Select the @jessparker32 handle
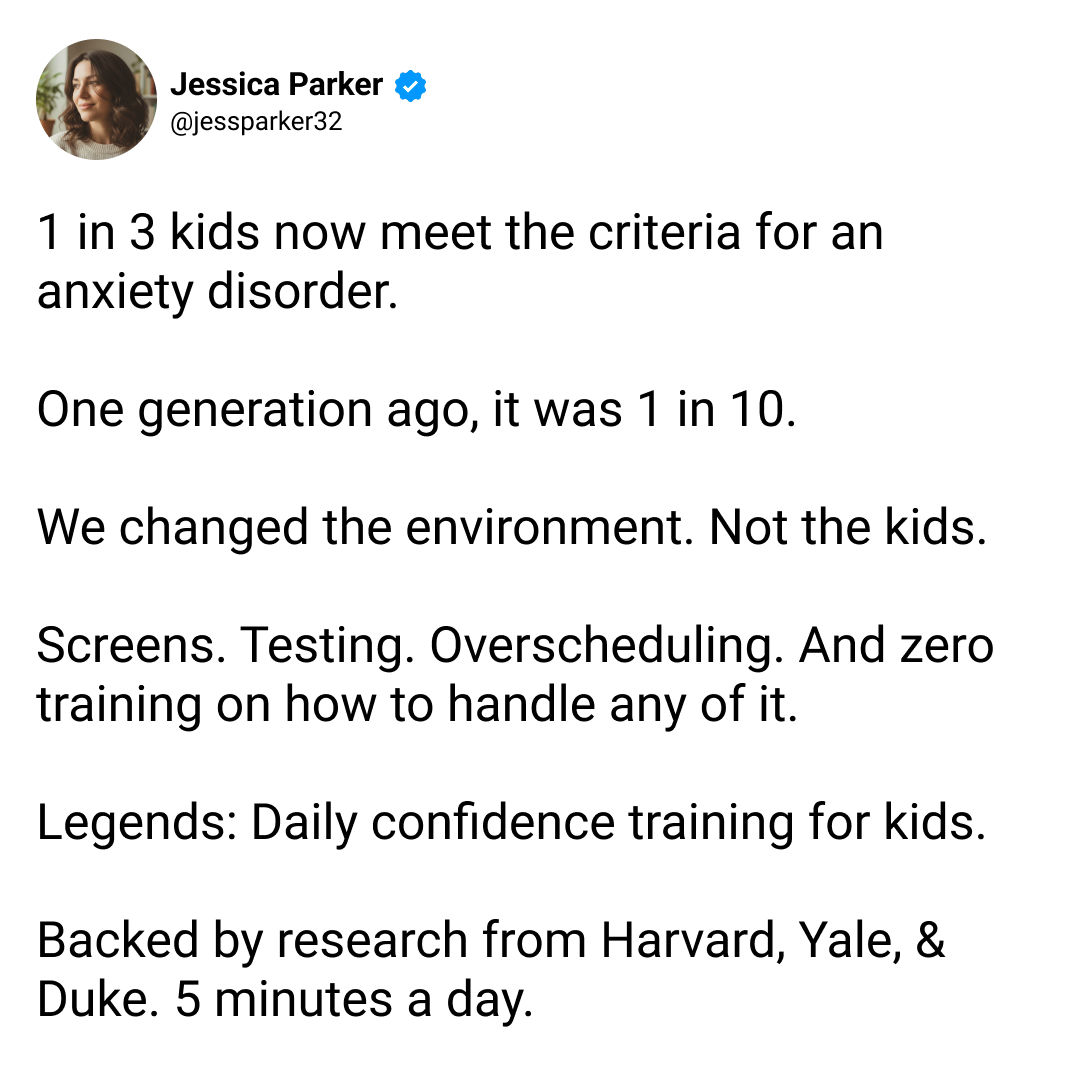 256,121
